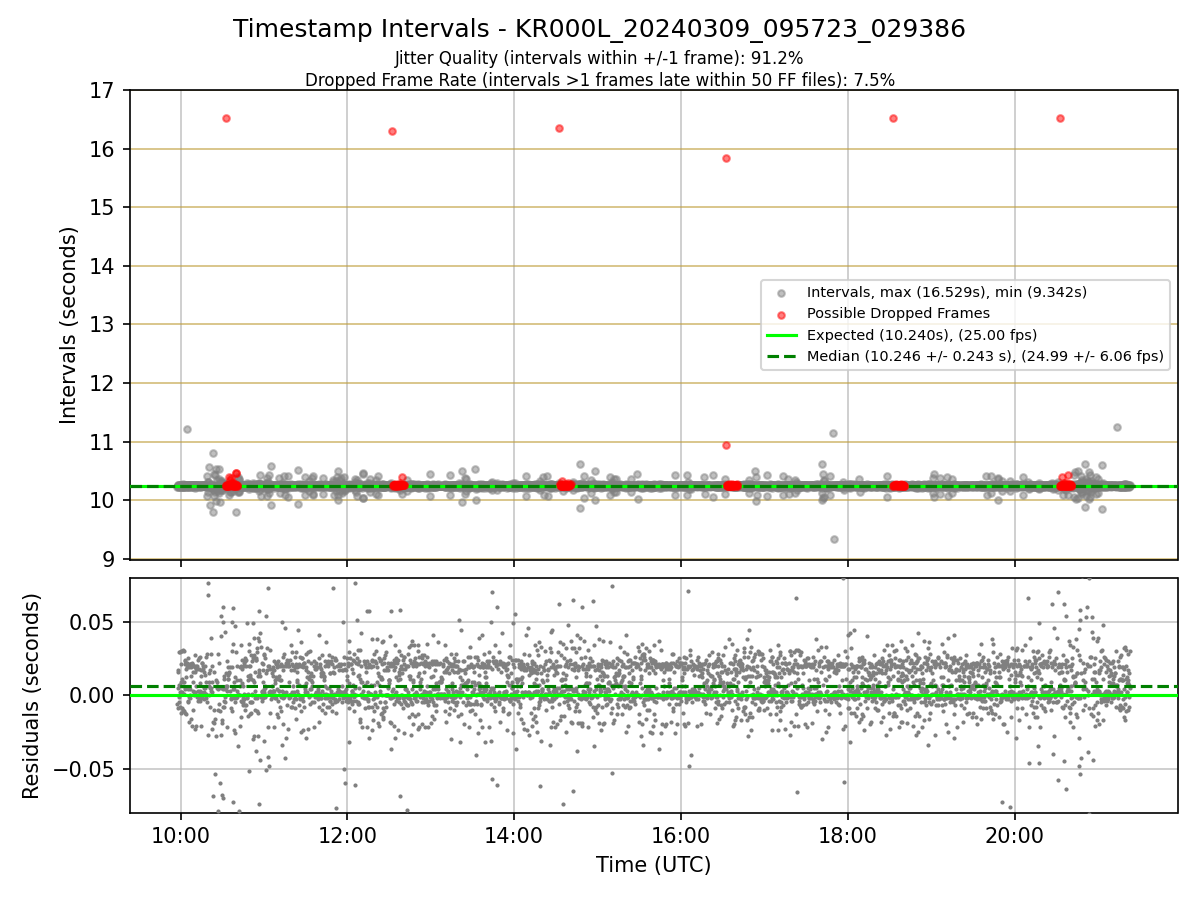Click the 'Time (UTC)' x-axis label
Viewport: 1200px width, 900px height.
click(653, 865)
